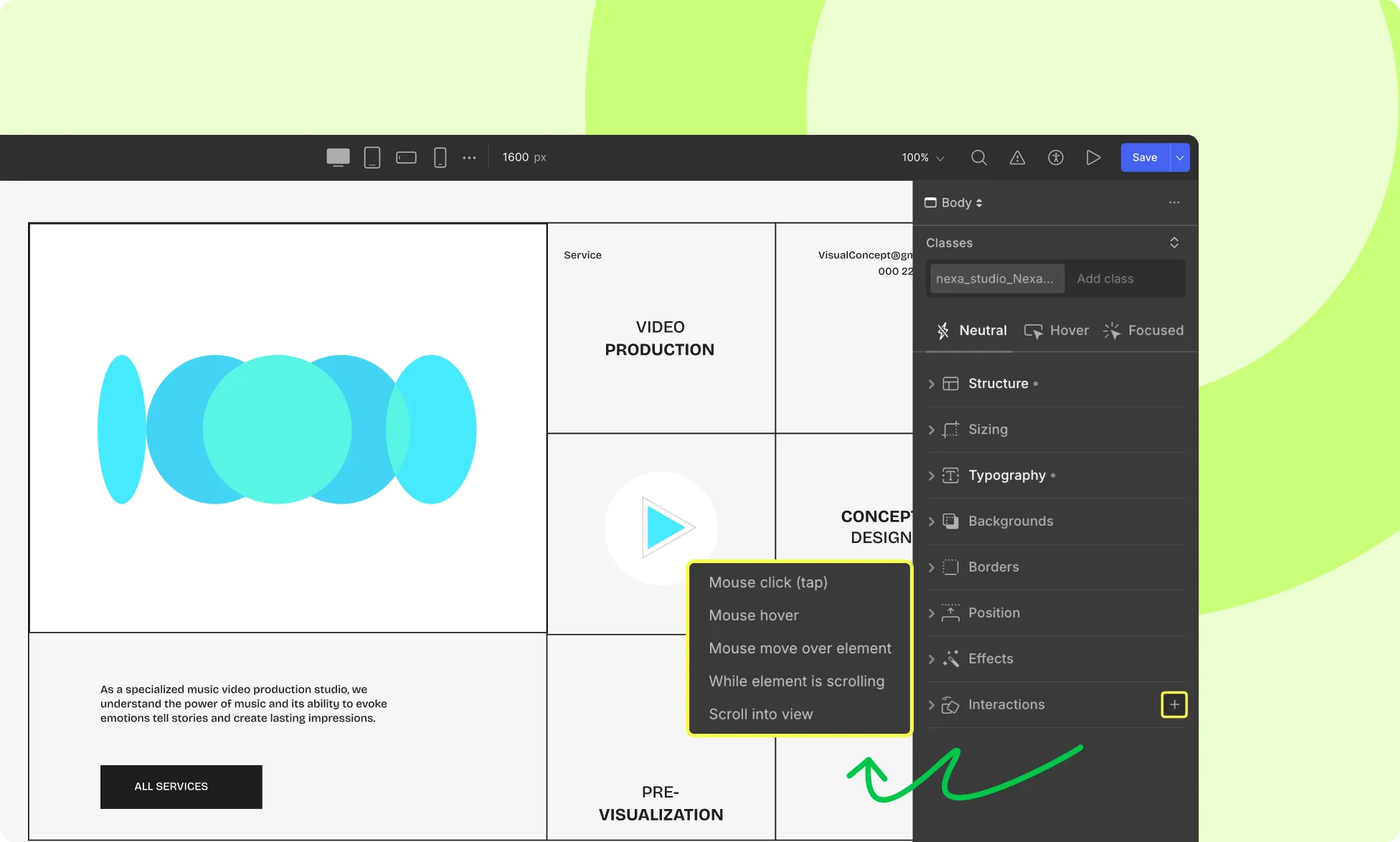Expand the Interactions section chevron

click(x=931, y=705)
